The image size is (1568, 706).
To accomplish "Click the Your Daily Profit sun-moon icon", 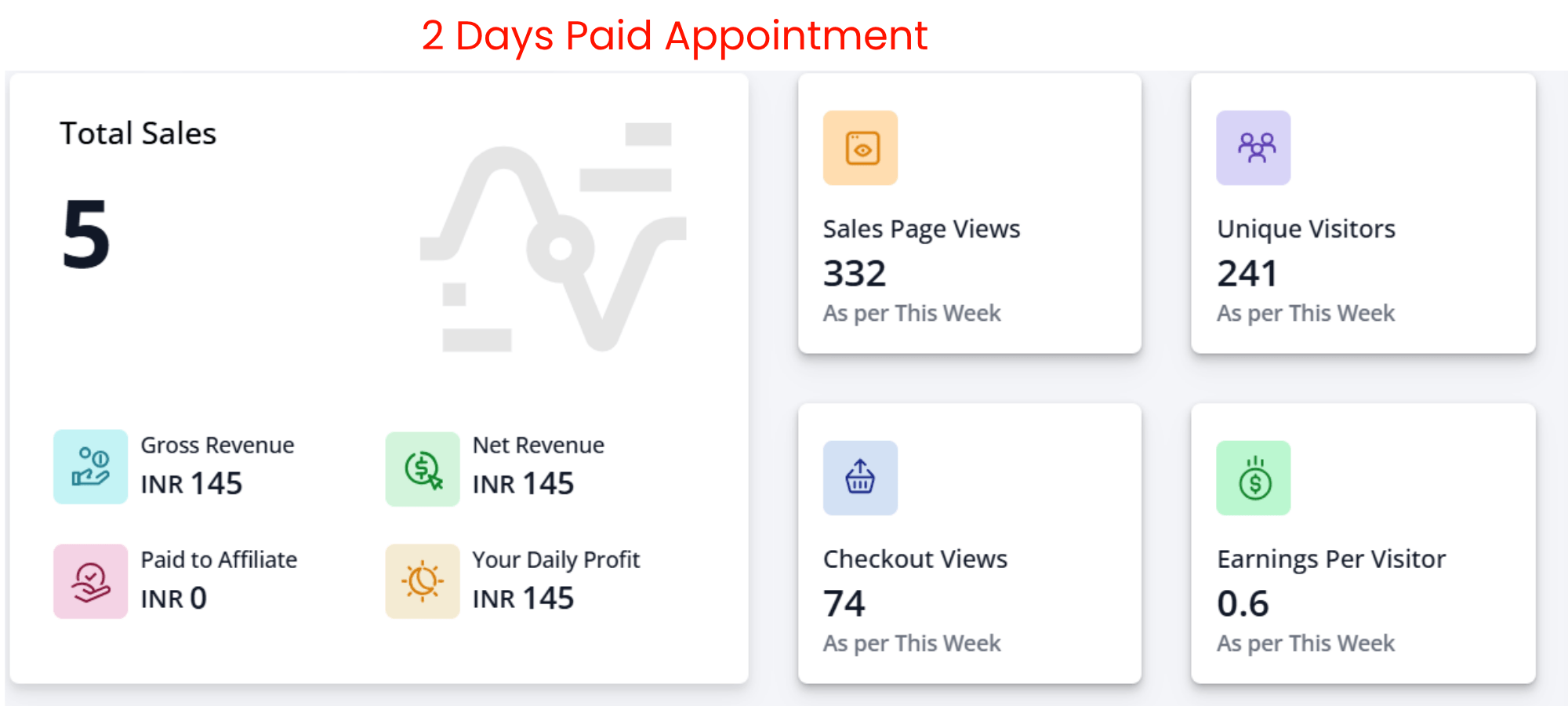I will [x=422, y=581].
